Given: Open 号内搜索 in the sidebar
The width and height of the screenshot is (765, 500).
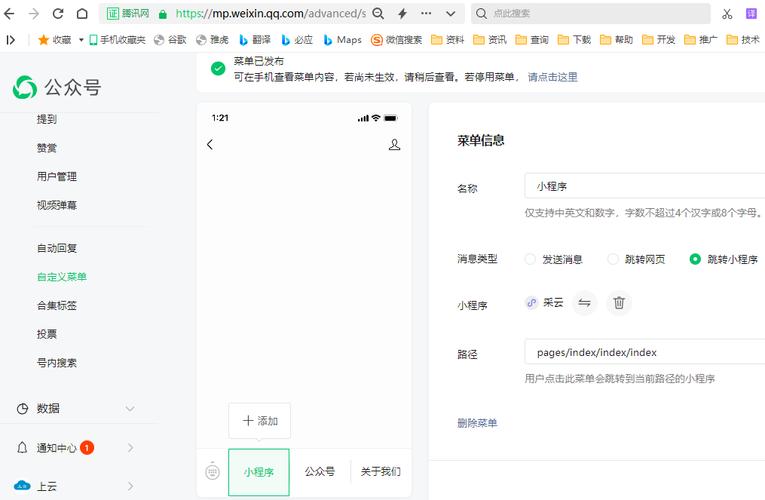Looking at the screenshot, I should (57, 363).
